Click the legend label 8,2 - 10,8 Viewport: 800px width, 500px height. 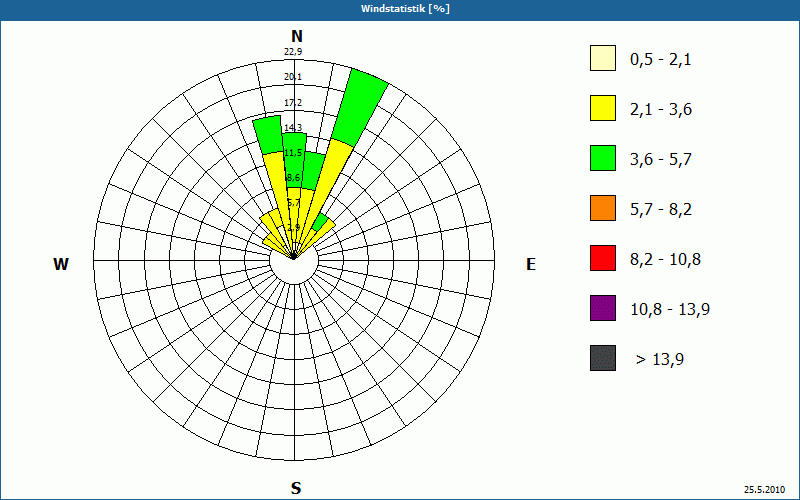pos(666,260)
